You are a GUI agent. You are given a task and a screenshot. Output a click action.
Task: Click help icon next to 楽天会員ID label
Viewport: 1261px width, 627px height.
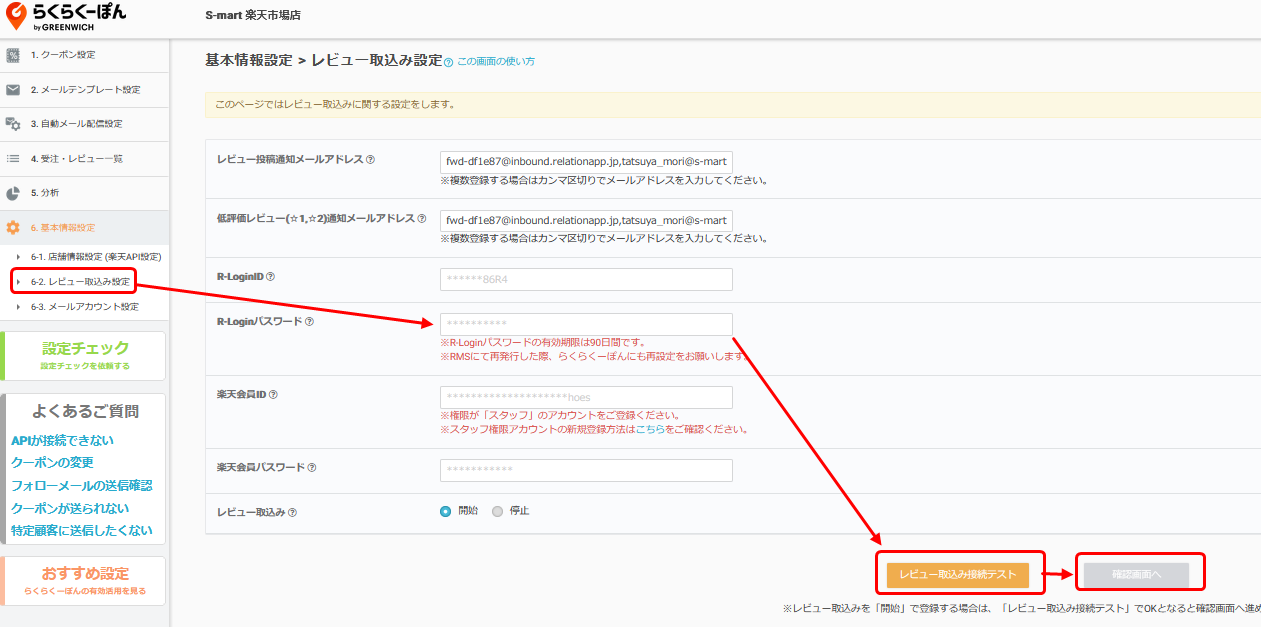coord(273,395)
